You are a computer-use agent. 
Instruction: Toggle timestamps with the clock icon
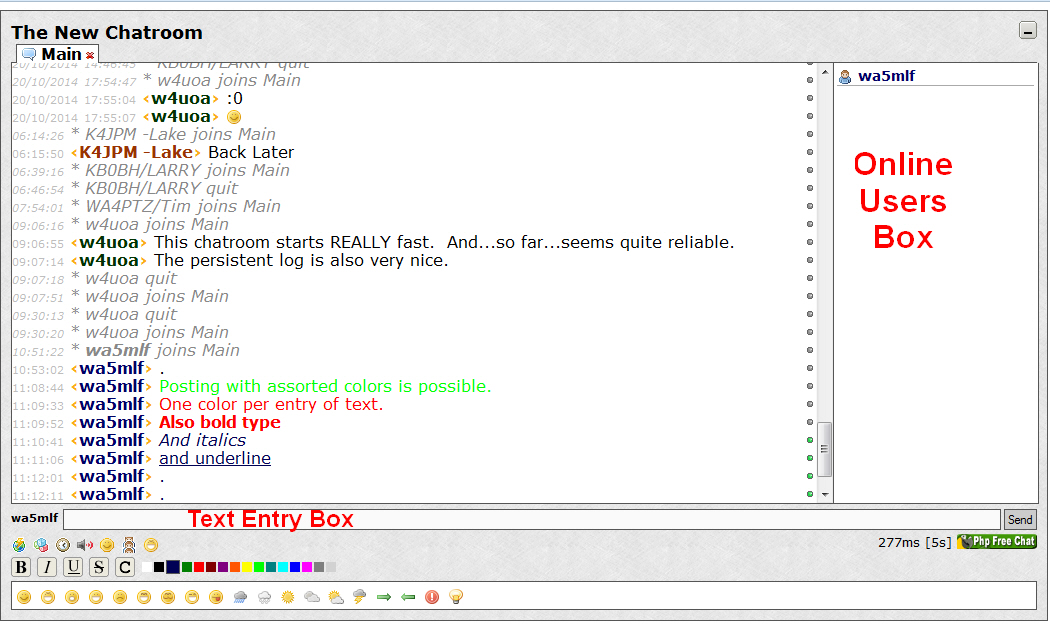(x=63, y=545)
